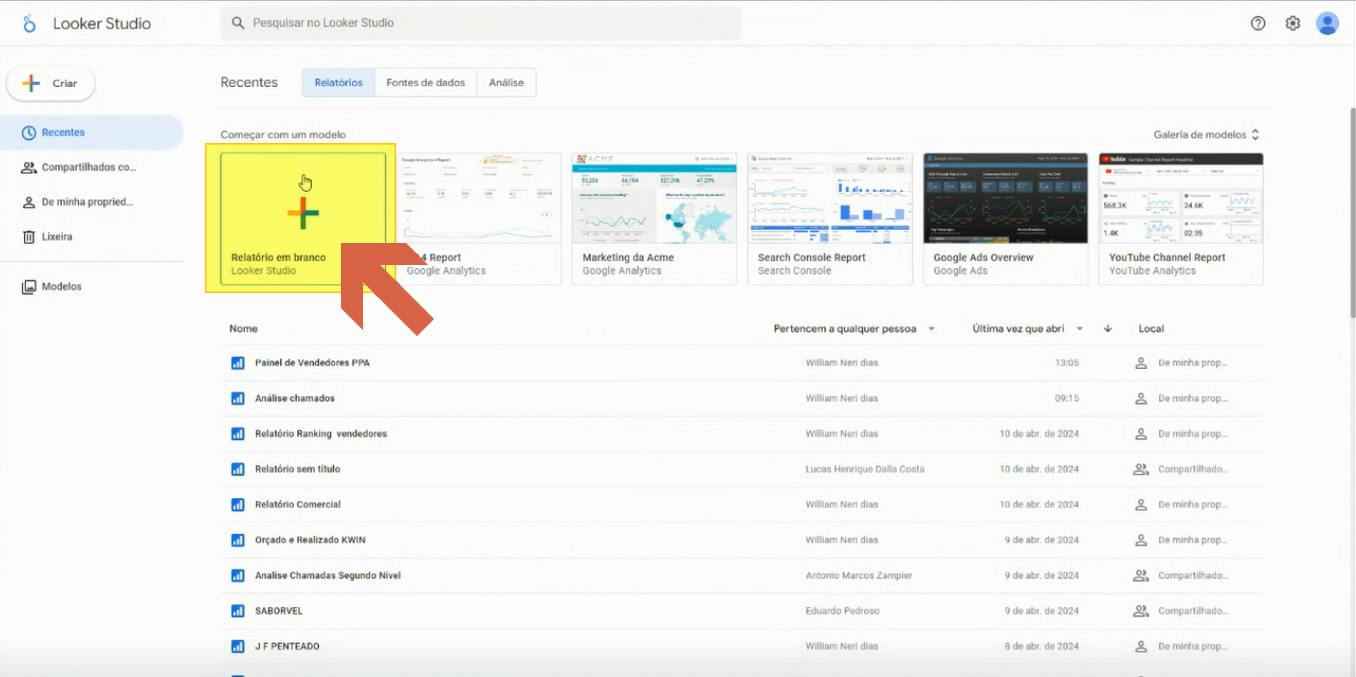The width and height of the screenshot is (1356, 677).
Task: Click shared people icon in Relatório sem título row
Action: pos(1141,469)
